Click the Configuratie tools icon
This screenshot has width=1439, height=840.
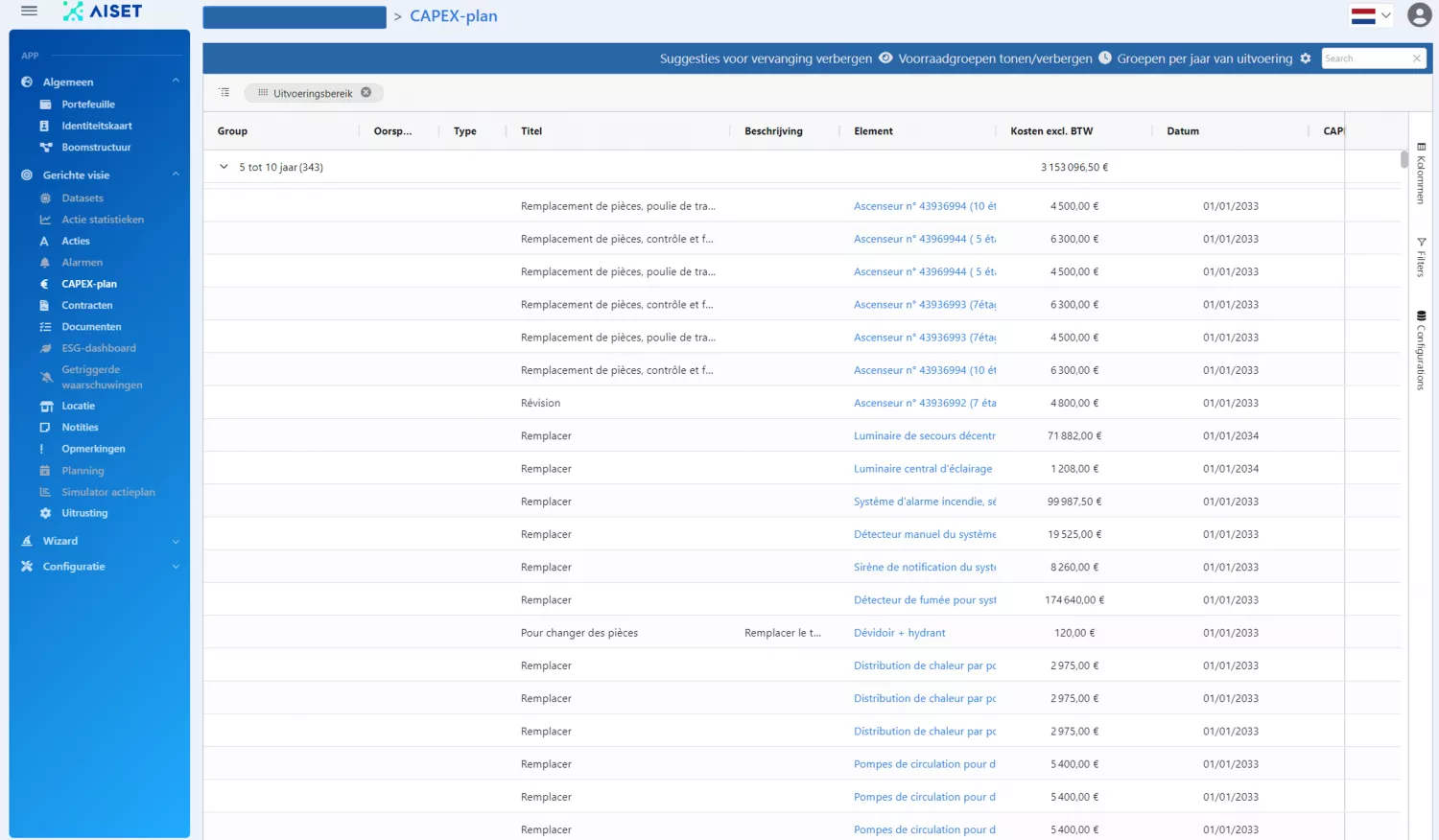[27, 567]
